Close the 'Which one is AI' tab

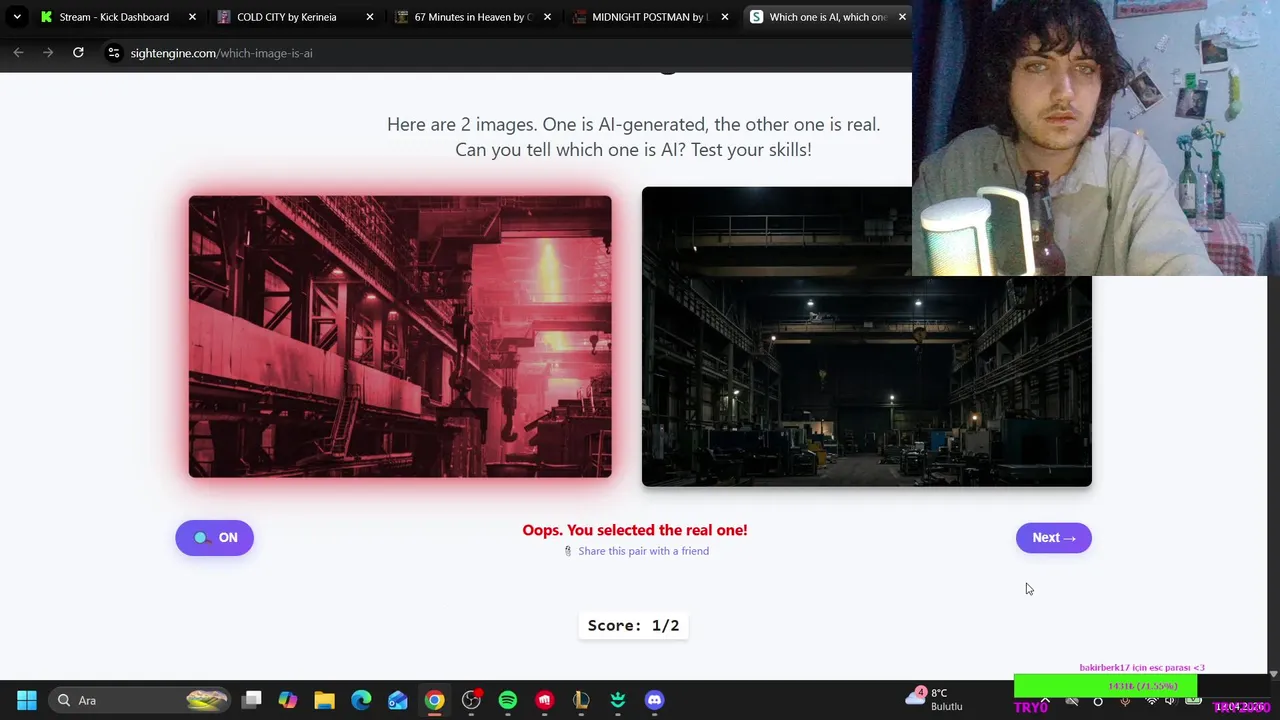point(902,17)
